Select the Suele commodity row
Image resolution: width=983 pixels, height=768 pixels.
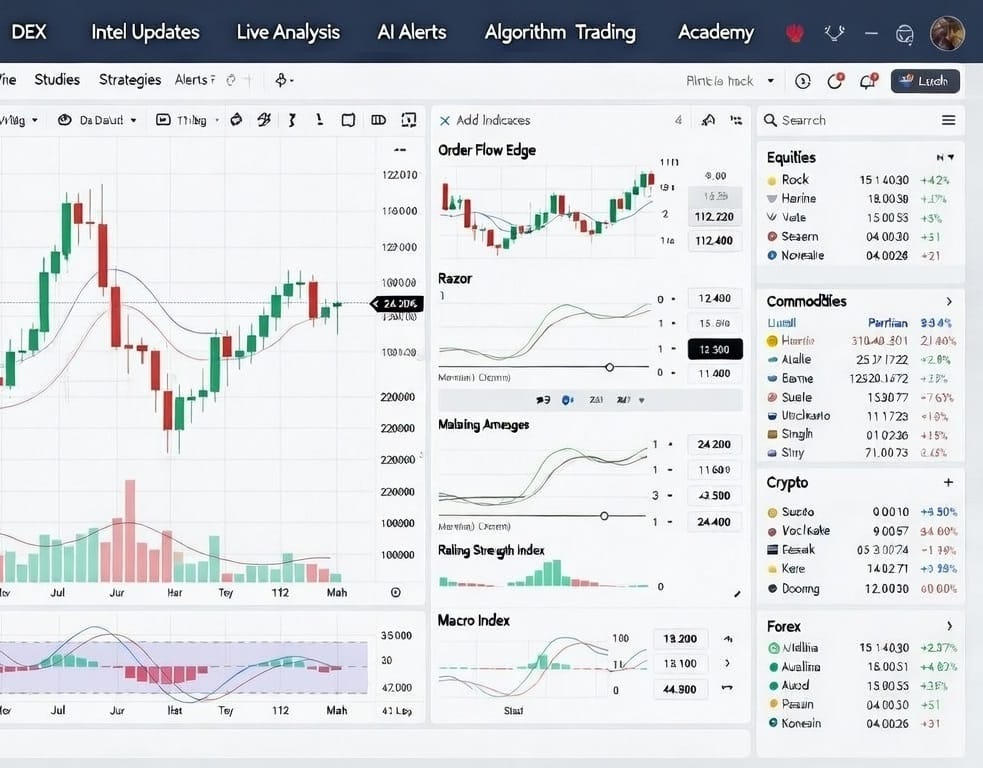pos(861,397)
